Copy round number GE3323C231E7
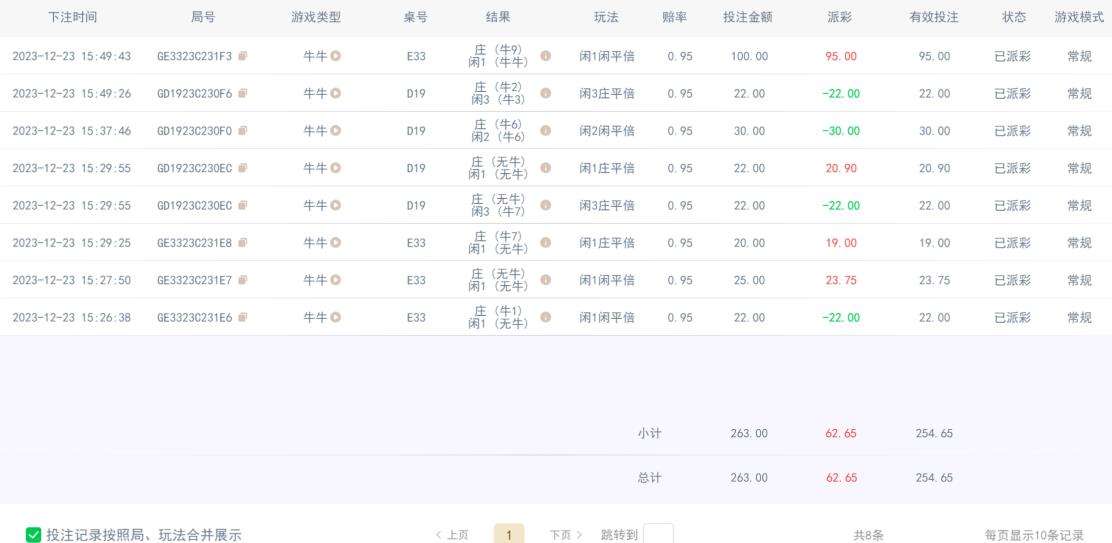Image resolution: width=1112 pixels, height=543 pixels. point(243,279)
